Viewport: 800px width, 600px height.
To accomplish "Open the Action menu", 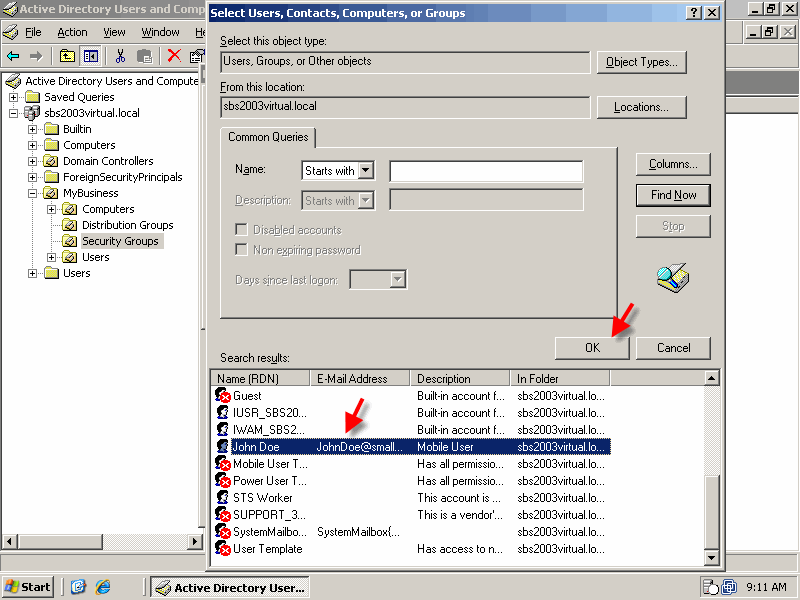I will click(x=72, y=32).
